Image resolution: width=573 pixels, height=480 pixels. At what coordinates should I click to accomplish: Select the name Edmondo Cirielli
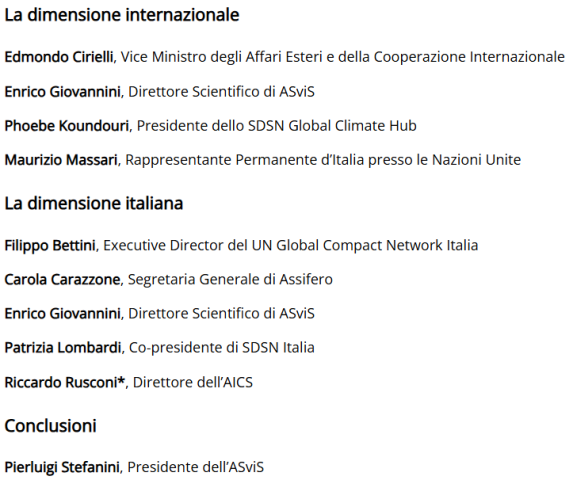point(59,57)
